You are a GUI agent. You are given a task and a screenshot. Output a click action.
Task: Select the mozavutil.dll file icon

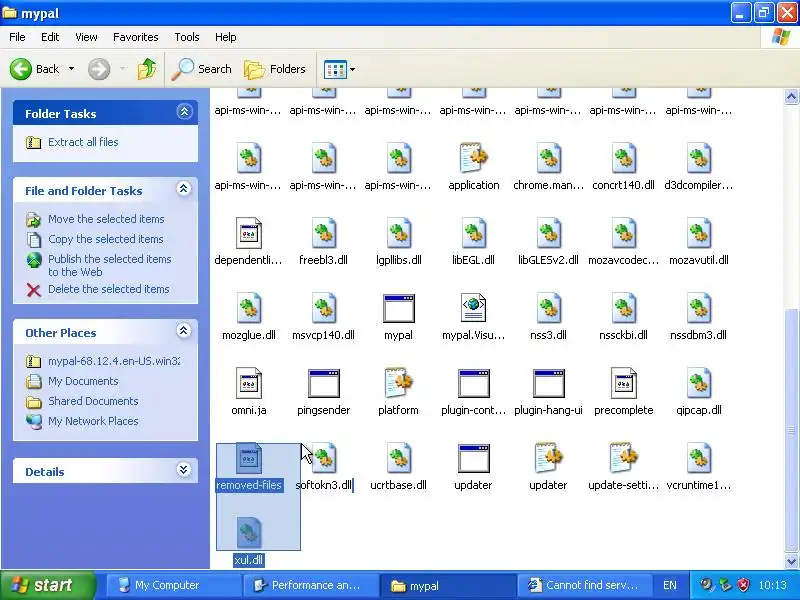[698, 234]
